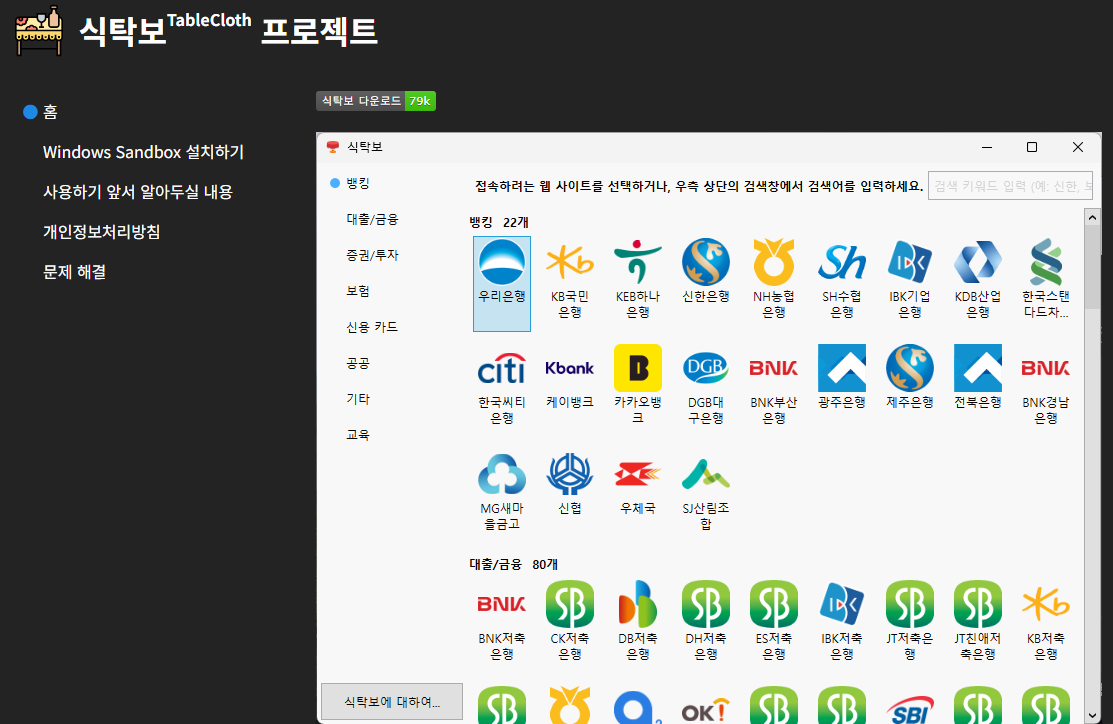Open the 보험 category
This screenshot has height=724, width=1113.
coord(358,291)
